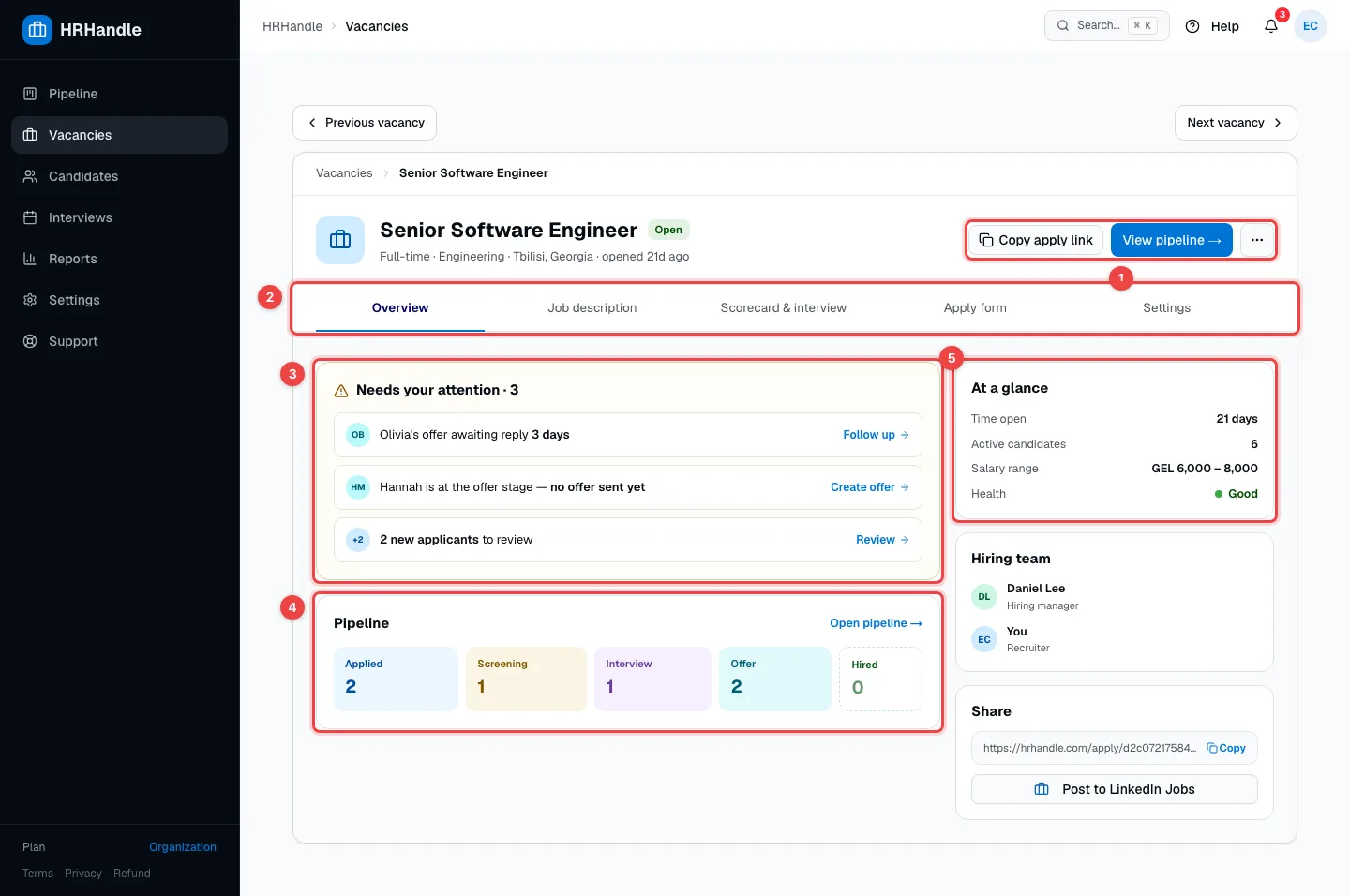The height and width of the screenshot is (896, 1350).
Task: Open Candidates in the sidebar
Action: click(119, 176)
